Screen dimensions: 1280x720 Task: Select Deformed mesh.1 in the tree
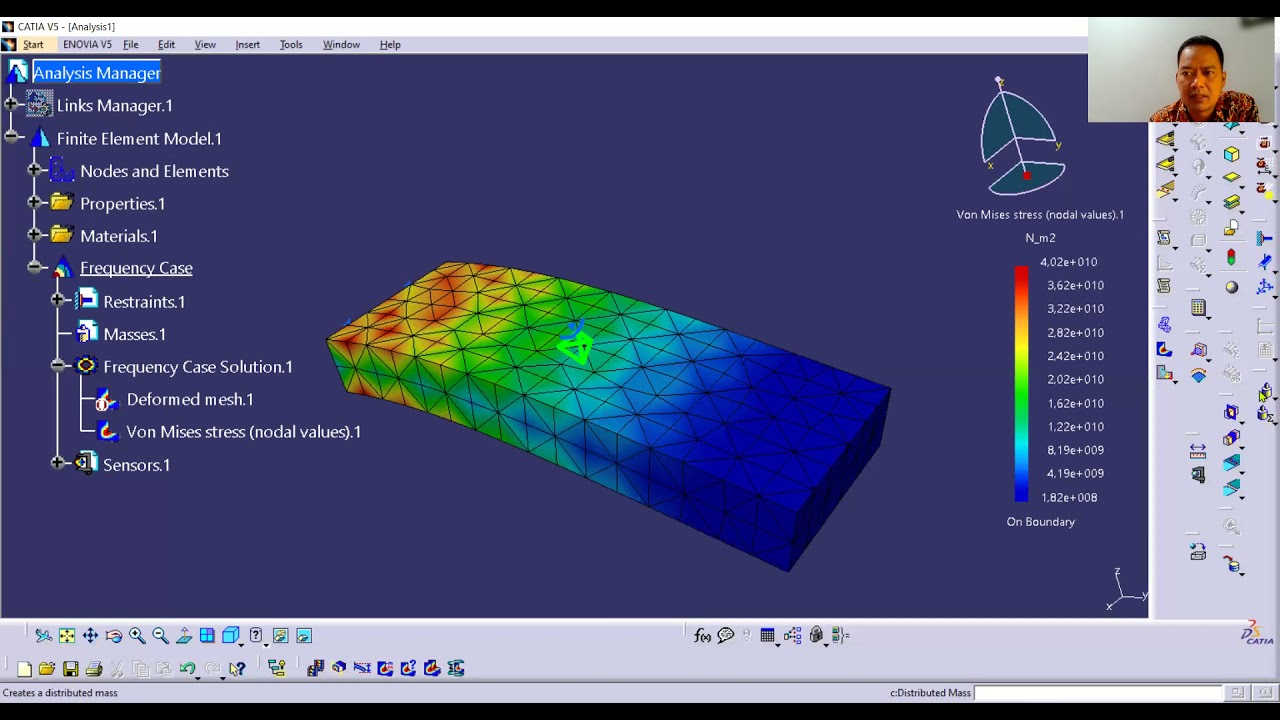(x=190, y=399)
